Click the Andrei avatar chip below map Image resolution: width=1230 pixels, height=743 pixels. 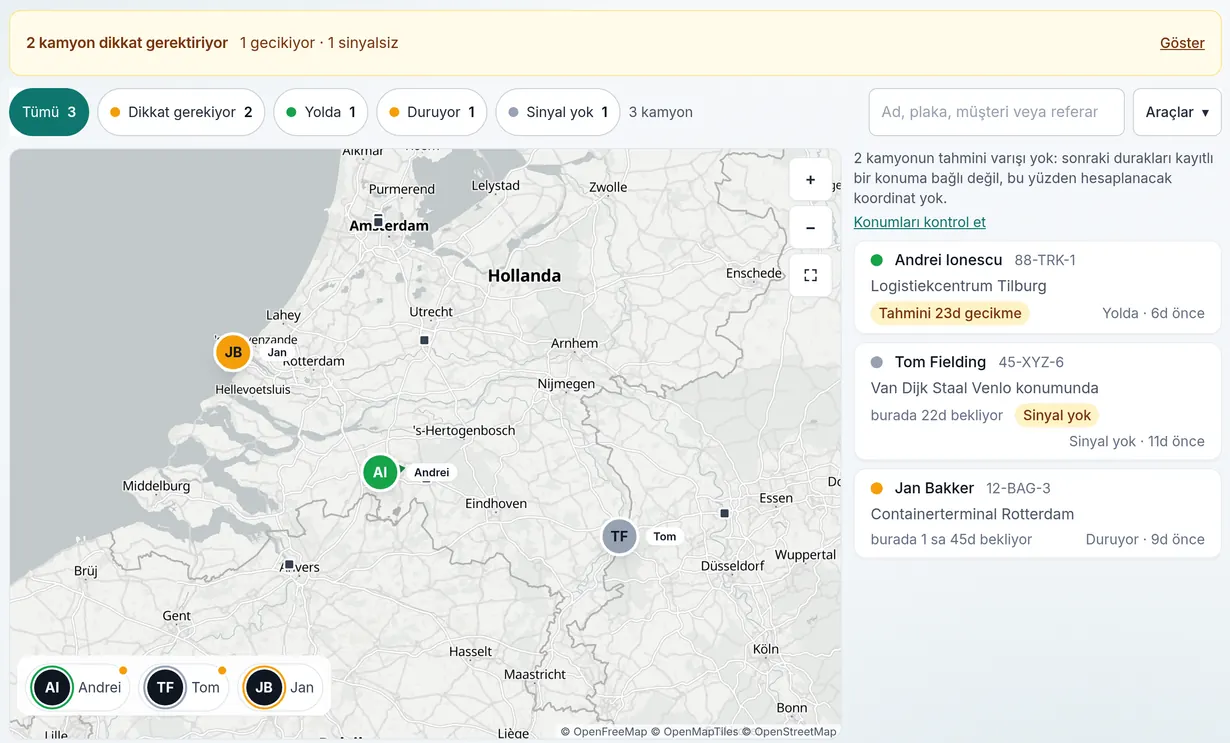(x=79, y=687)
